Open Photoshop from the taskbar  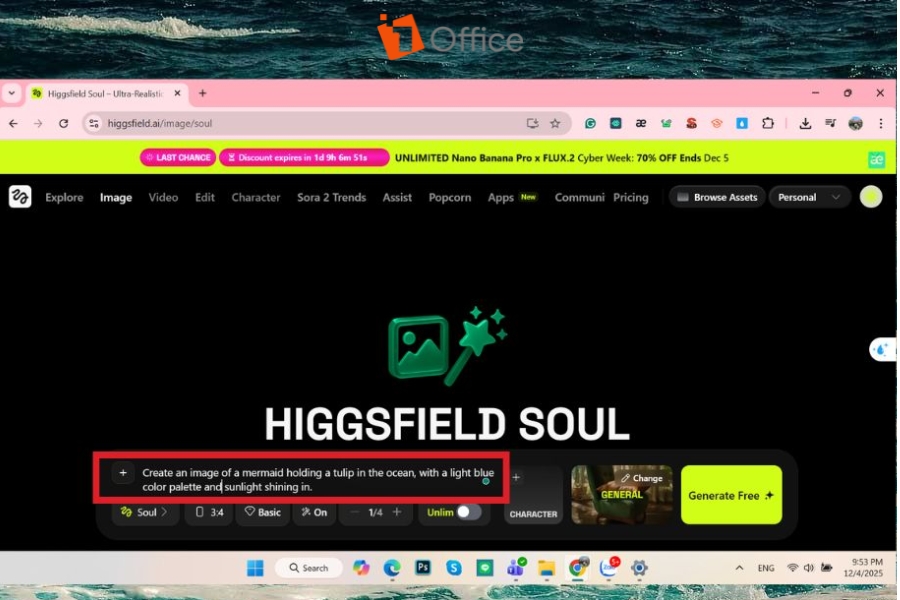pos(423,568)
